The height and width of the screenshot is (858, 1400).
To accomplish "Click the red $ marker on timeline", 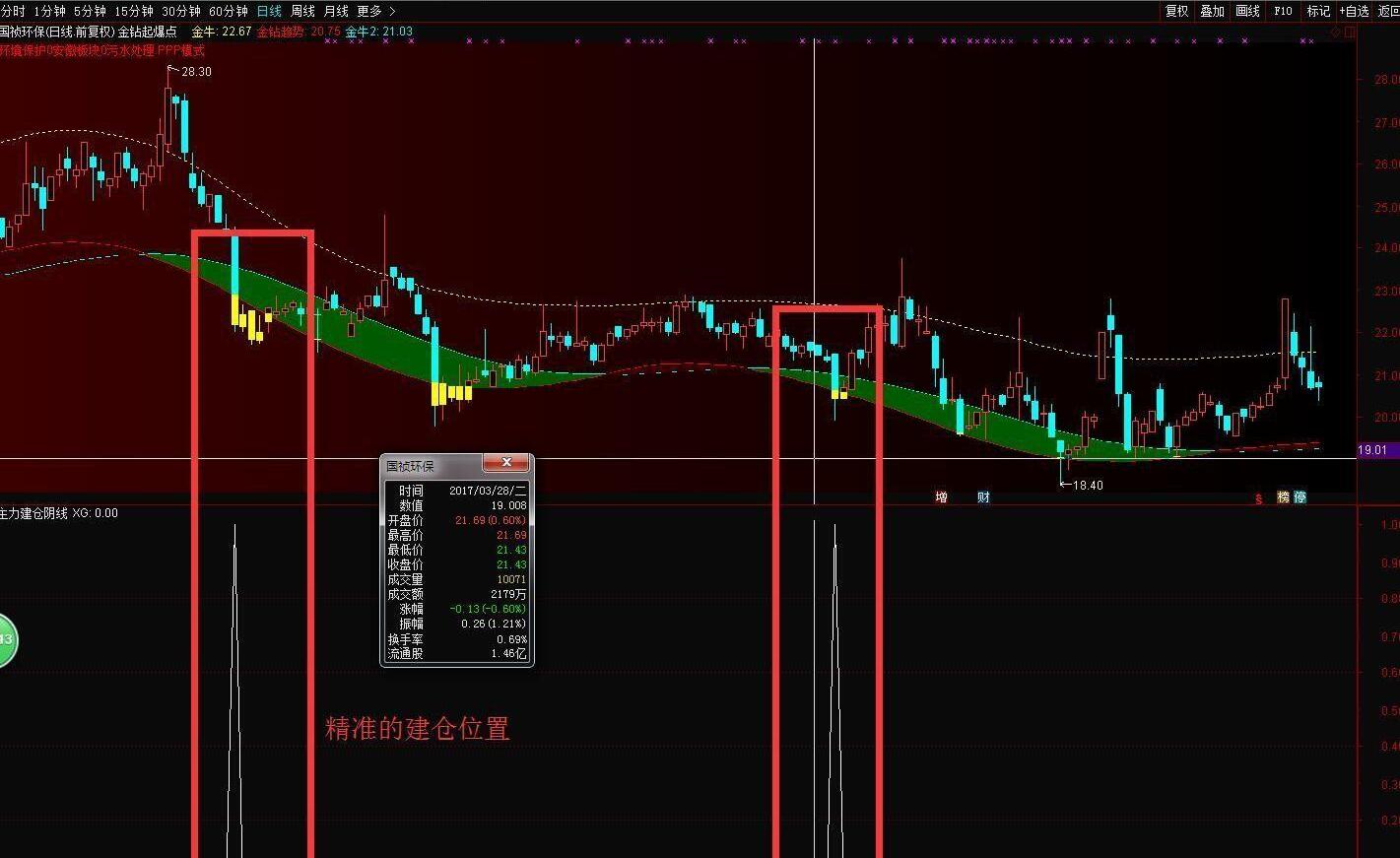I will pyautogui.click(x=1258, y=498).
